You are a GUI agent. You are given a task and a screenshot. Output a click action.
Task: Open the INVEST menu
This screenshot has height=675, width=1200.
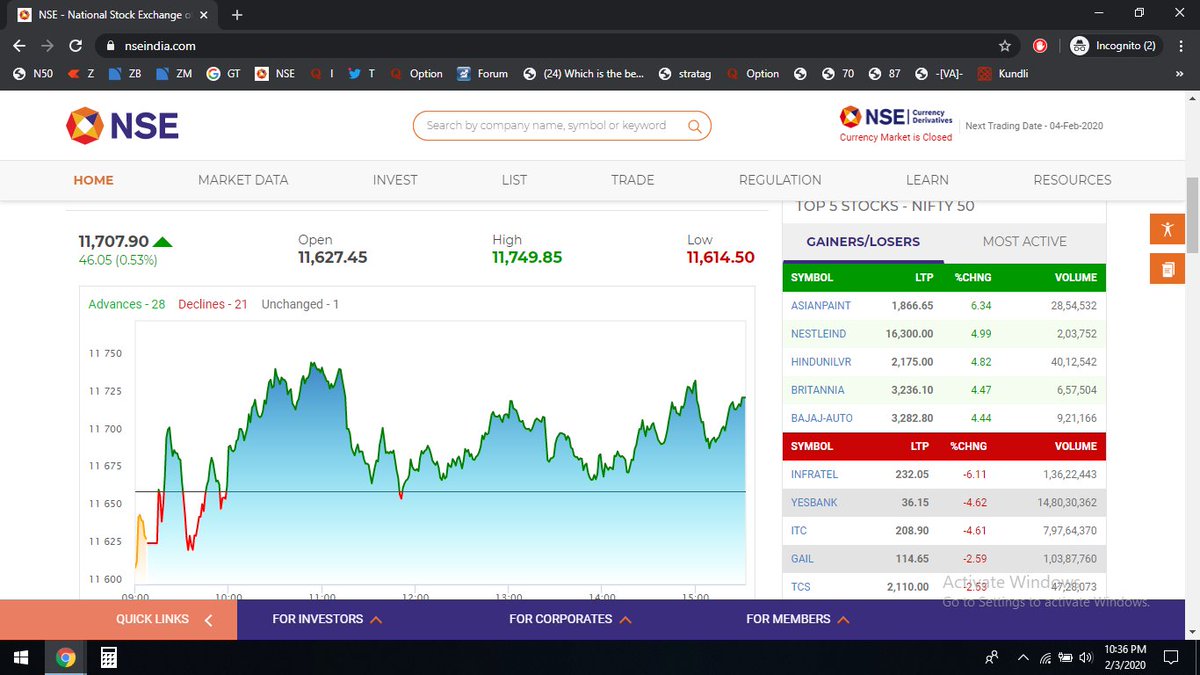(x=395, y=180)
